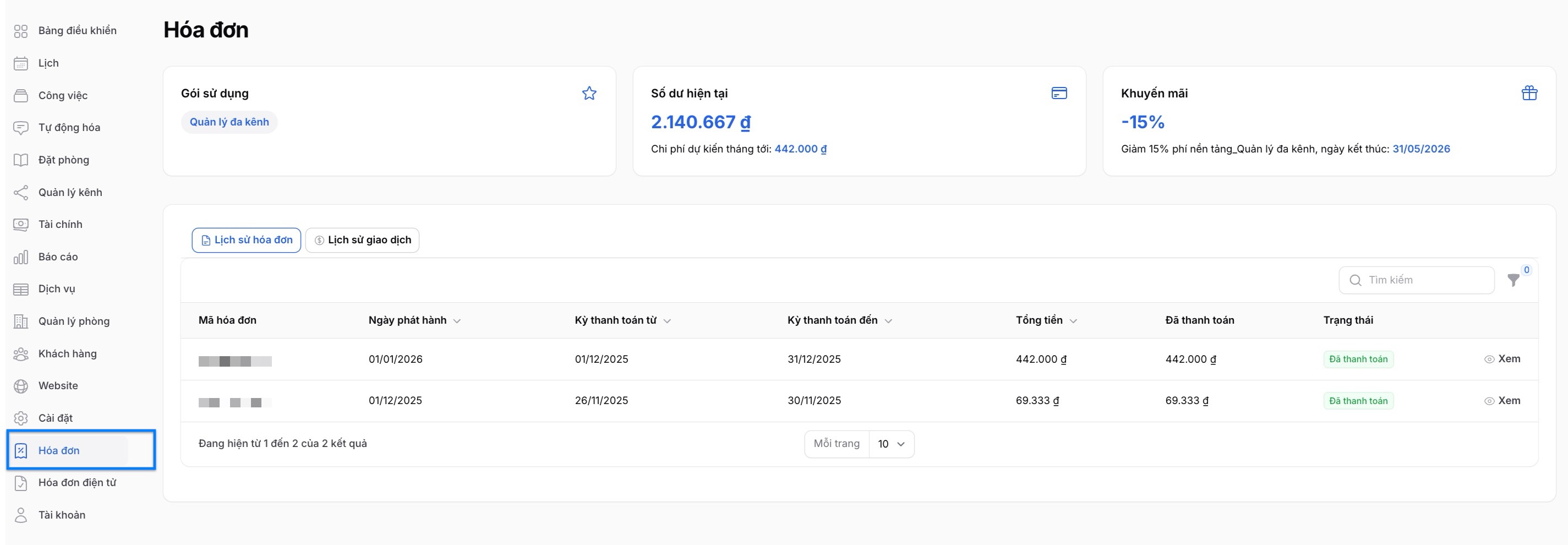Sort by Tổng tiền column arrow
This screenshot has height=545, width=1568.
tap(1073, 321)
